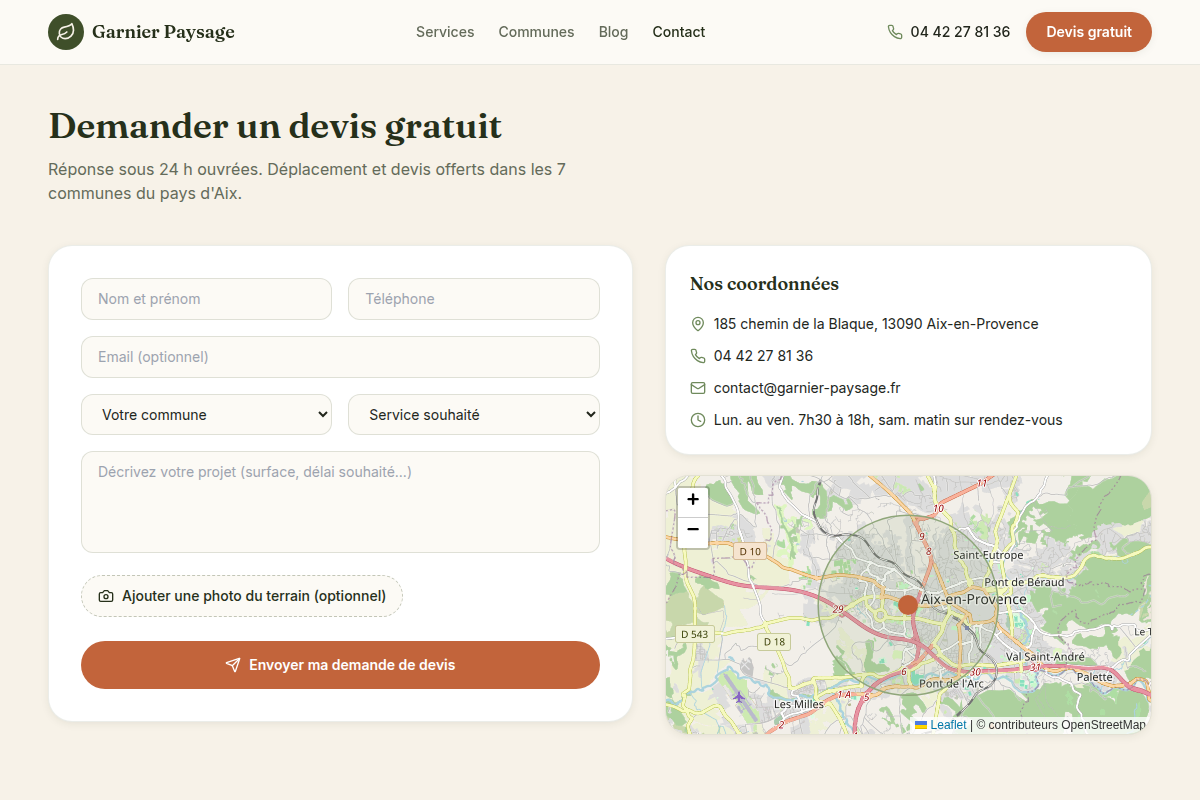Click the Devis gratuit header button
1200x800 pixels.
(x=1089, y=32)
